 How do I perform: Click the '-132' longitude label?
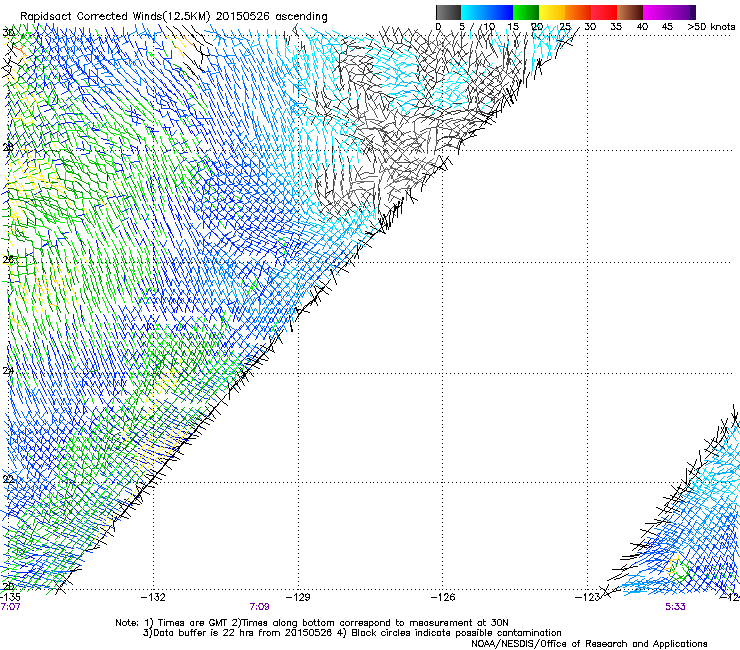click(153, 597)
